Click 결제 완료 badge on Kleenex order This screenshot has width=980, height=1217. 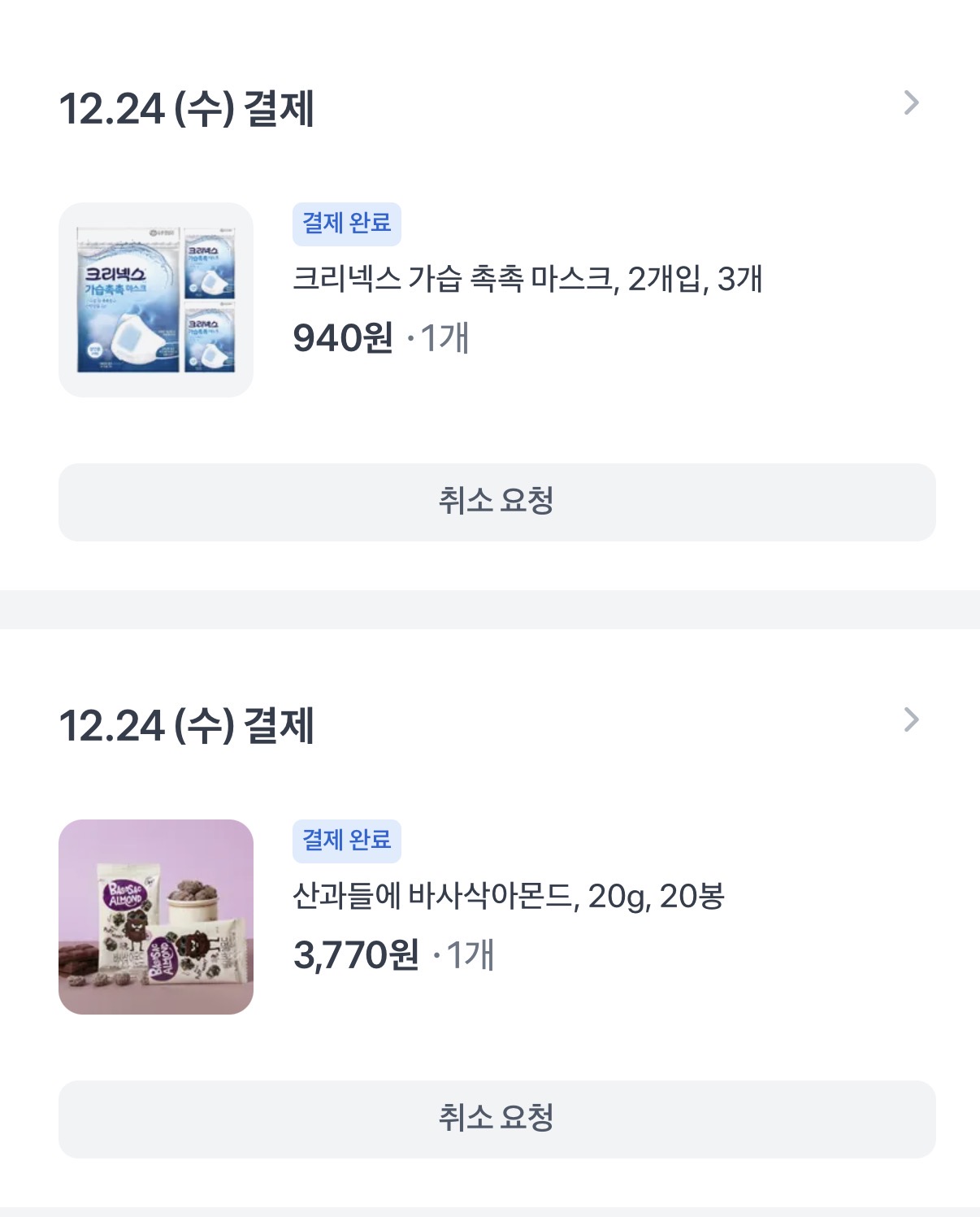tap(346, 224)
